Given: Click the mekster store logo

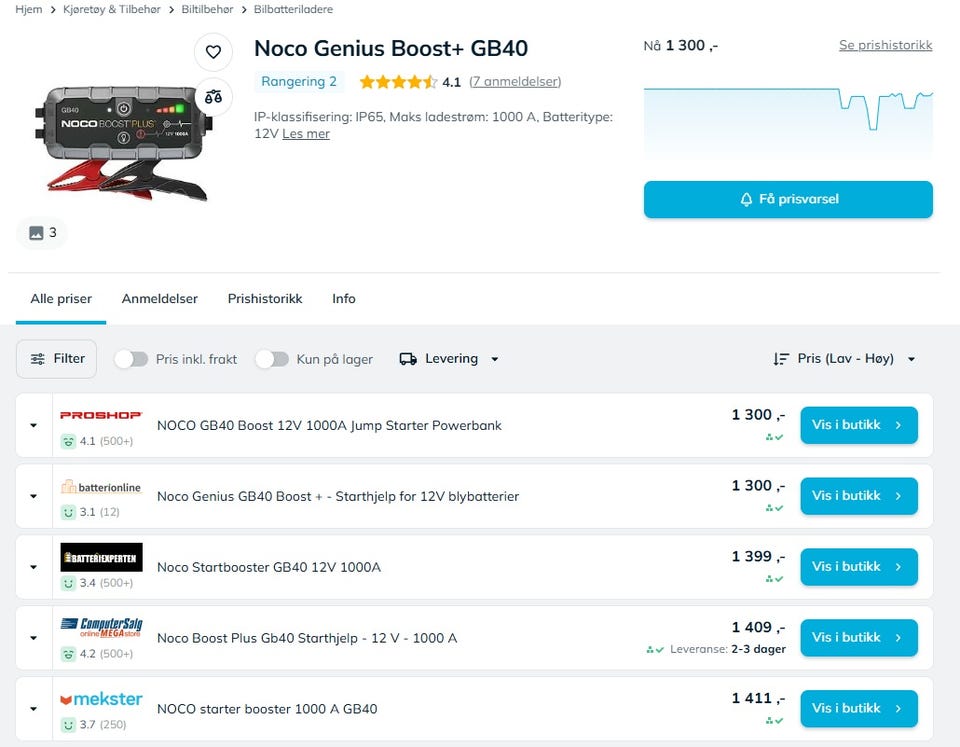Looking at the screenshot, I should coord(101,699).
